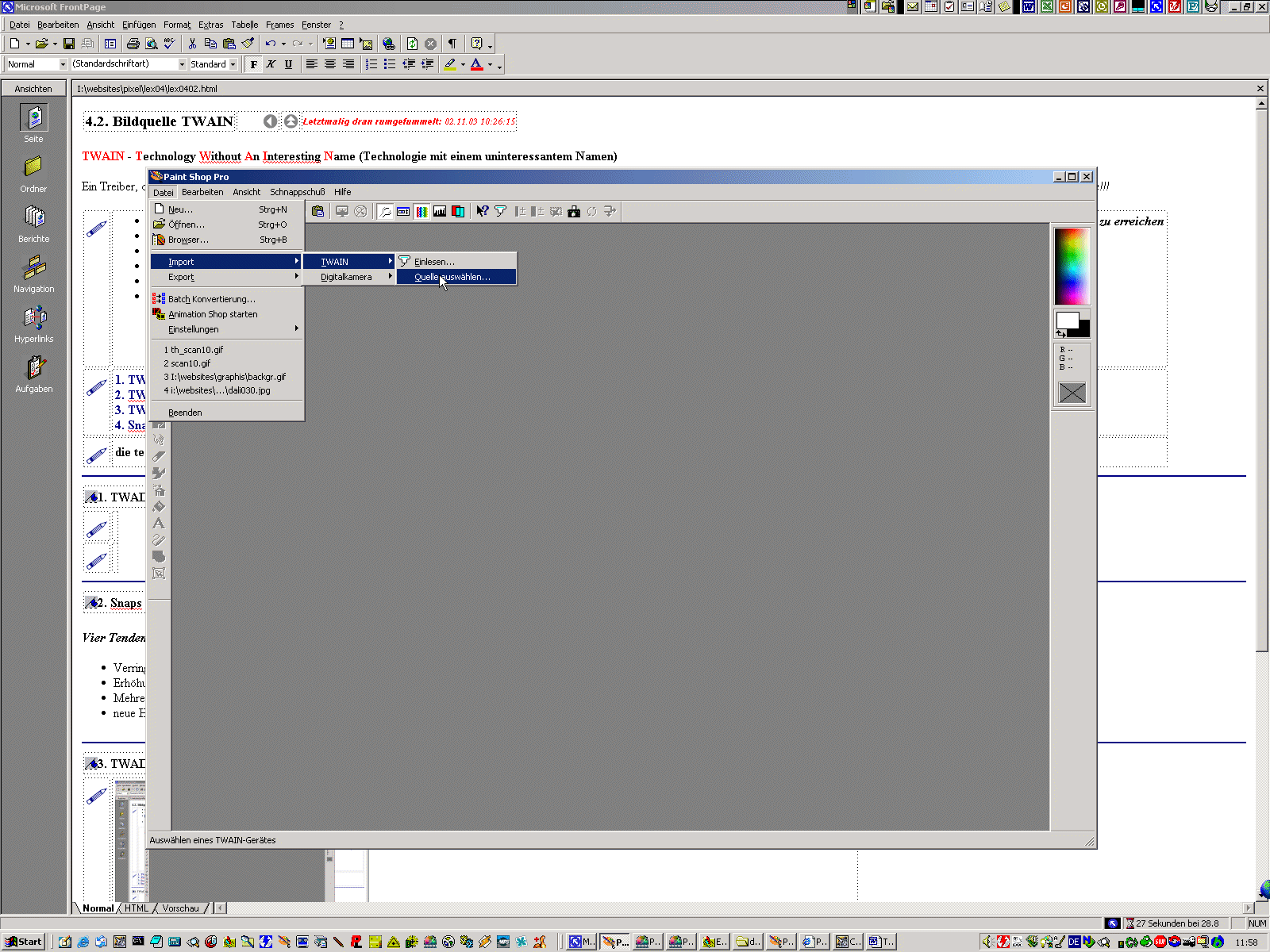Screen dimensions: 1270x952
Task: Open the Export submenu in Datei menu
Action: [x=226, y=277]
